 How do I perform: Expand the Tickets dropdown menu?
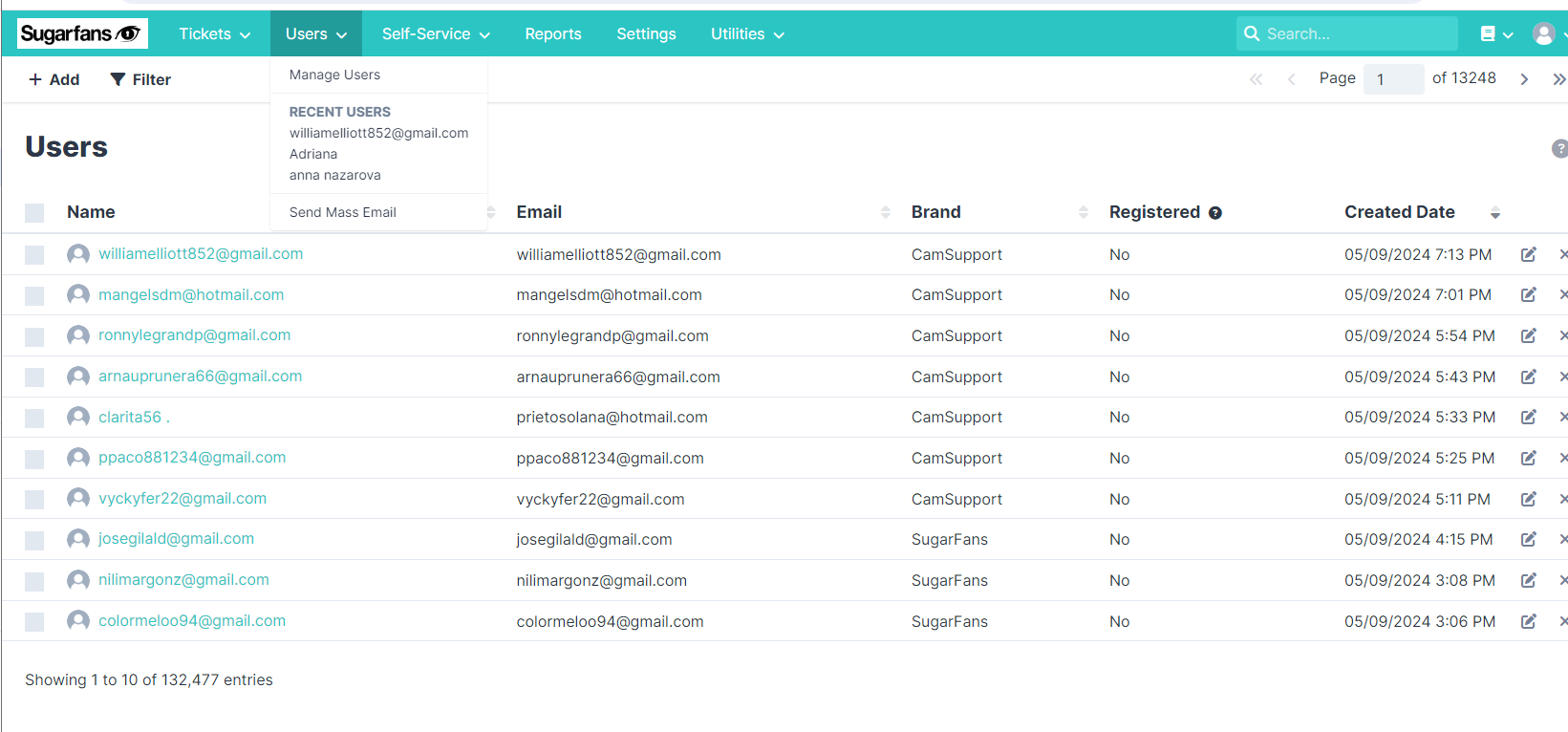[215, 34]
